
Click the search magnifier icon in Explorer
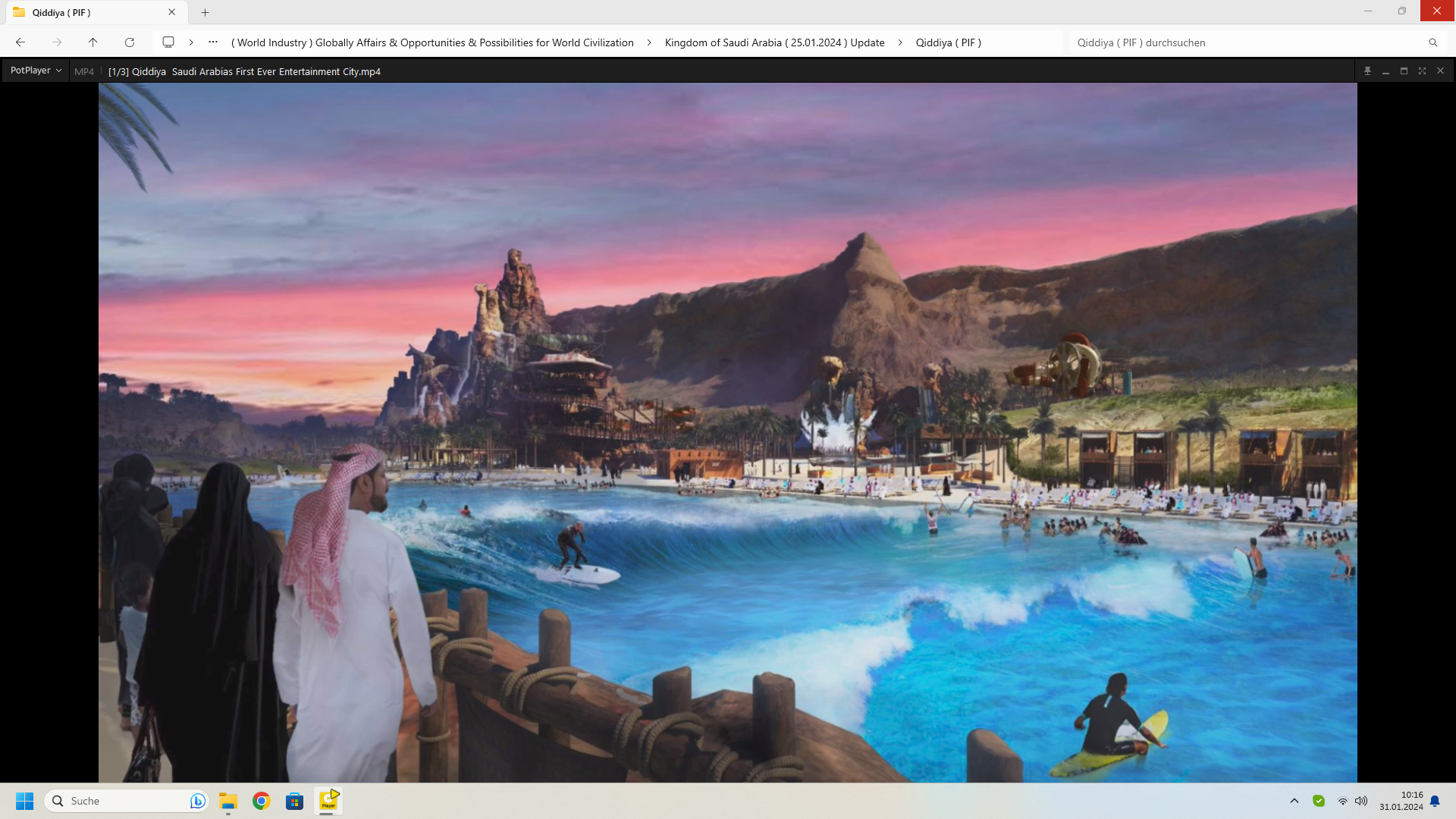tap(1432, 42)
